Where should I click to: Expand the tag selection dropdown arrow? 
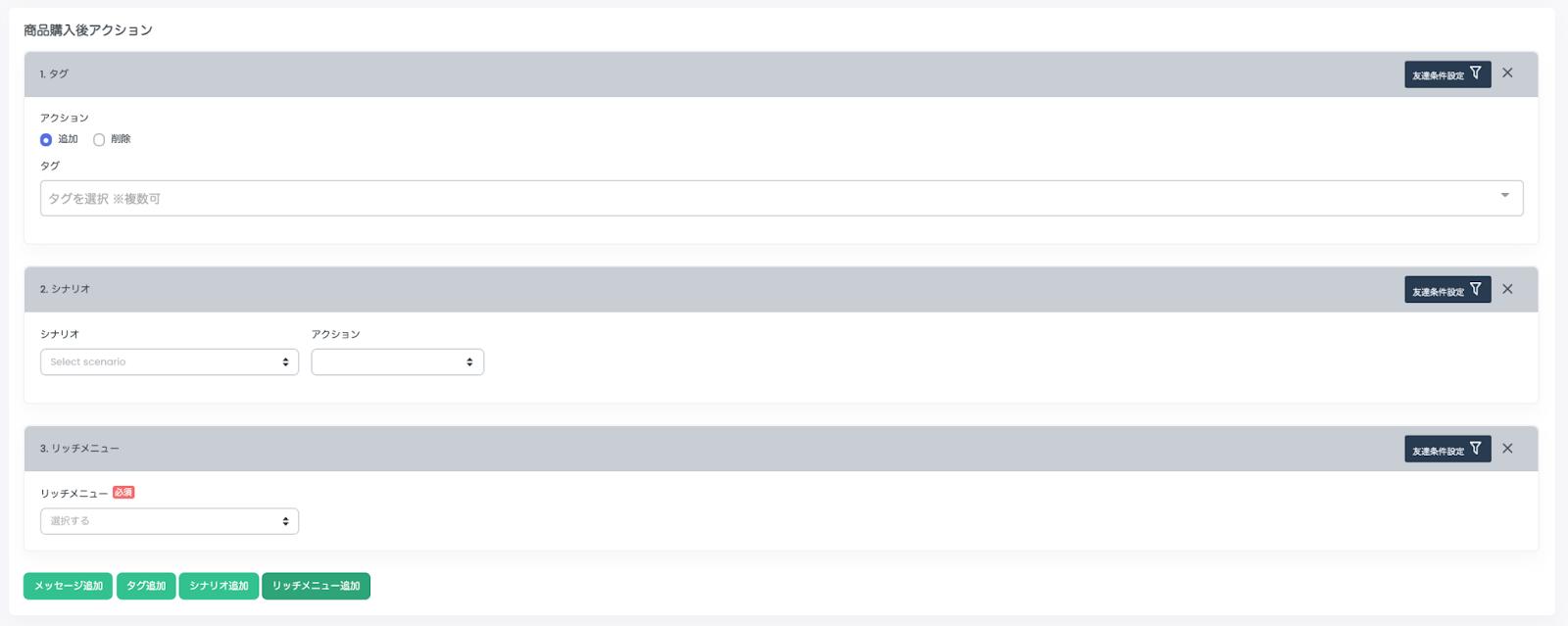pyautogui.click(x=1504, y=196)
